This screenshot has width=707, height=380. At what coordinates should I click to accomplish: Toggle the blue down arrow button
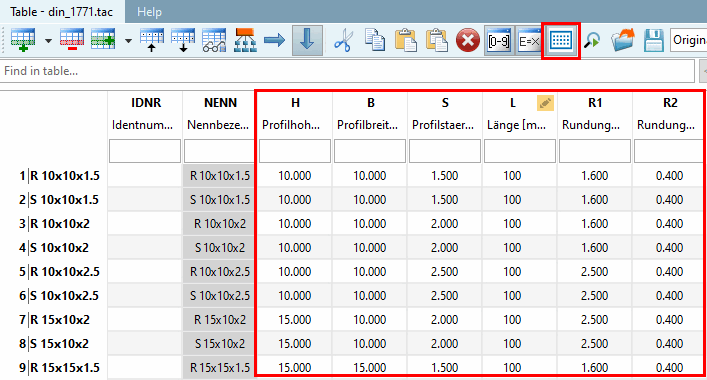coord(307,41)
